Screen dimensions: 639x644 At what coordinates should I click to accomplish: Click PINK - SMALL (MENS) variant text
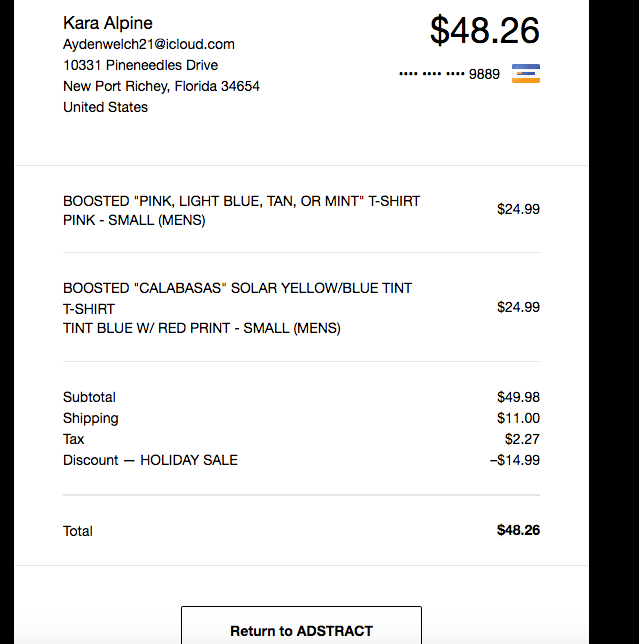pos(134,220)
